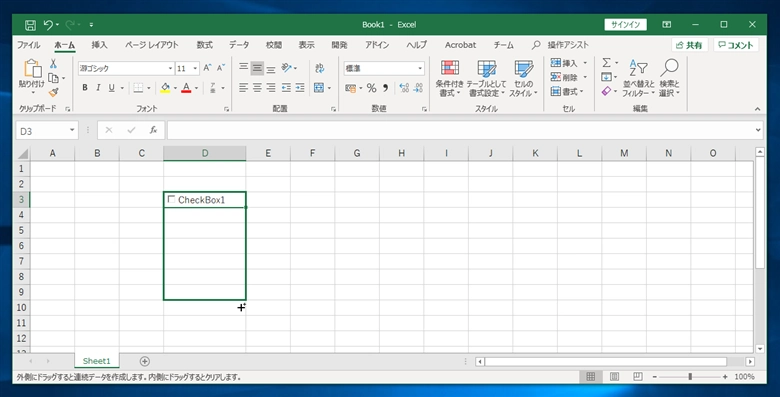Open the ファイル (File) tab
This screenshot has width=780, height=397.
[29, 45]
